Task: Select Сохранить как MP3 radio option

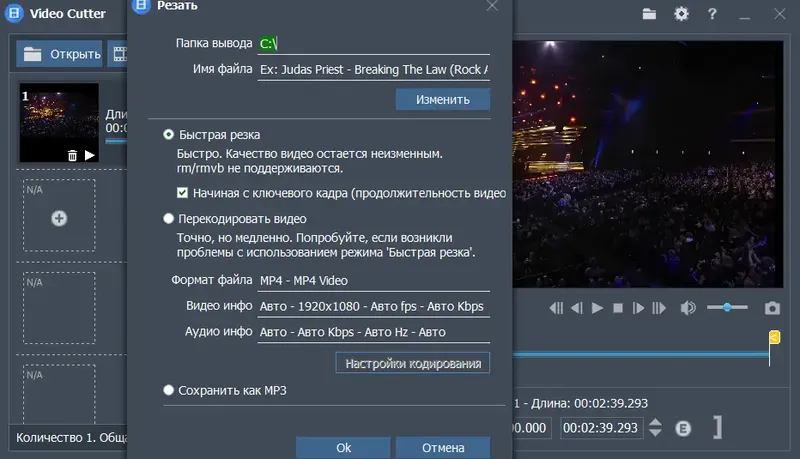Action: click(x=168, y=390)
